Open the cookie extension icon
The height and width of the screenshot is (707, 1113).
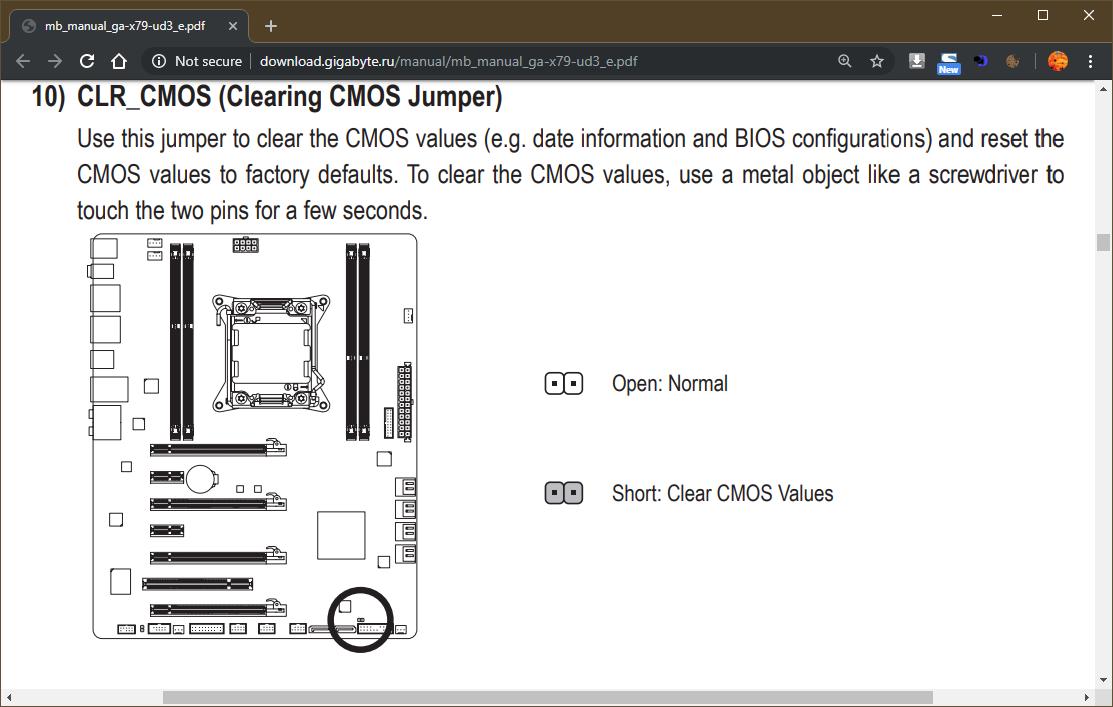coord(1013,61)
